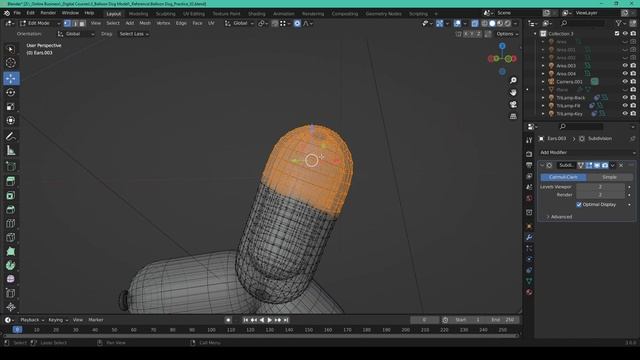Open the Mesh menu in viewport header
This screenshot has width=640, height=360.
(x=145, y=23)
